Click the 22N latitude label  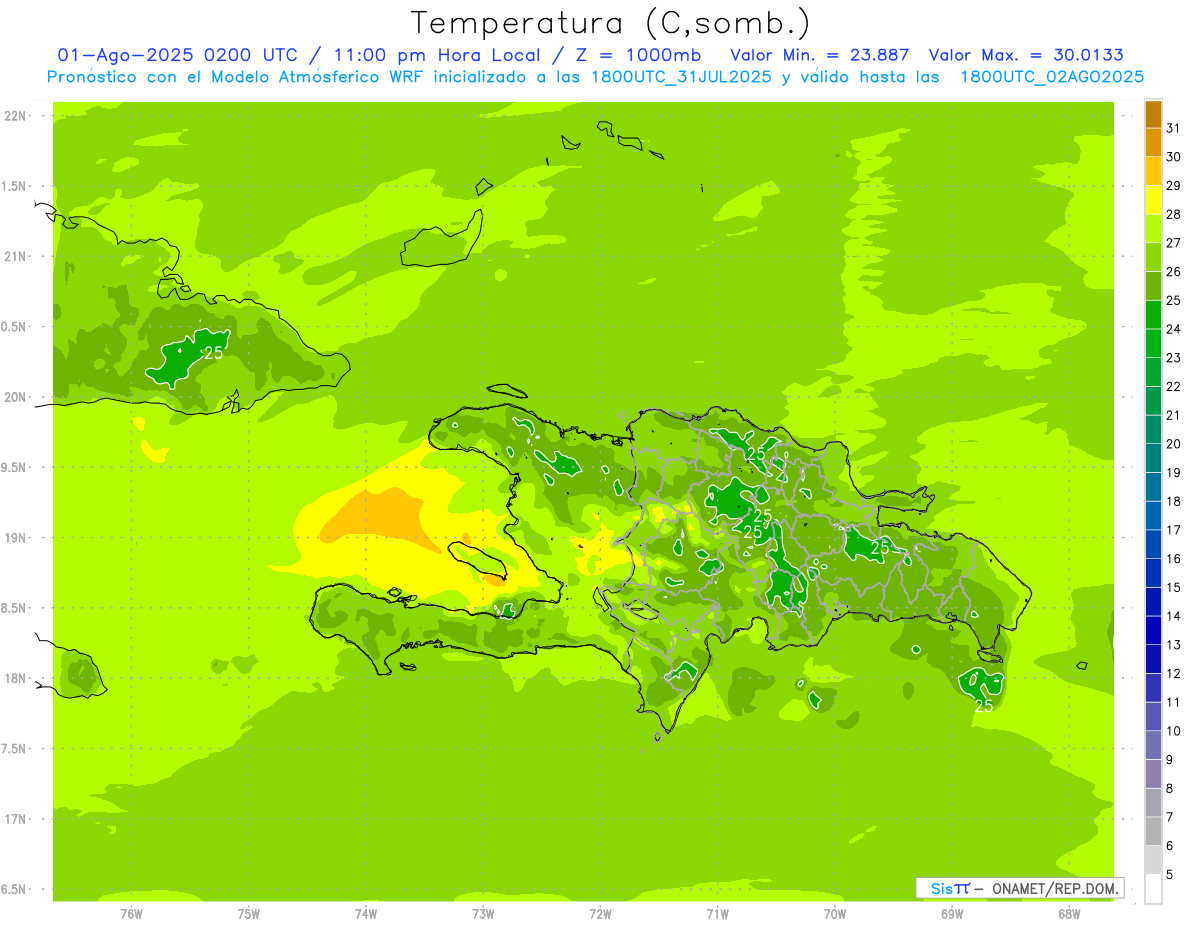[14, 116]
